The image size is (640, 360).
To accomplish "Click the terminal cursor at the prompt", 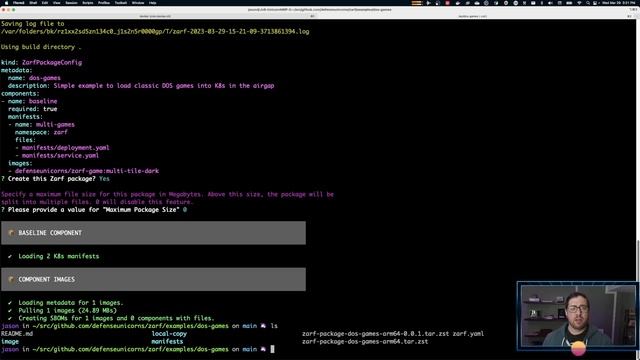I will [x=273, y=349].
